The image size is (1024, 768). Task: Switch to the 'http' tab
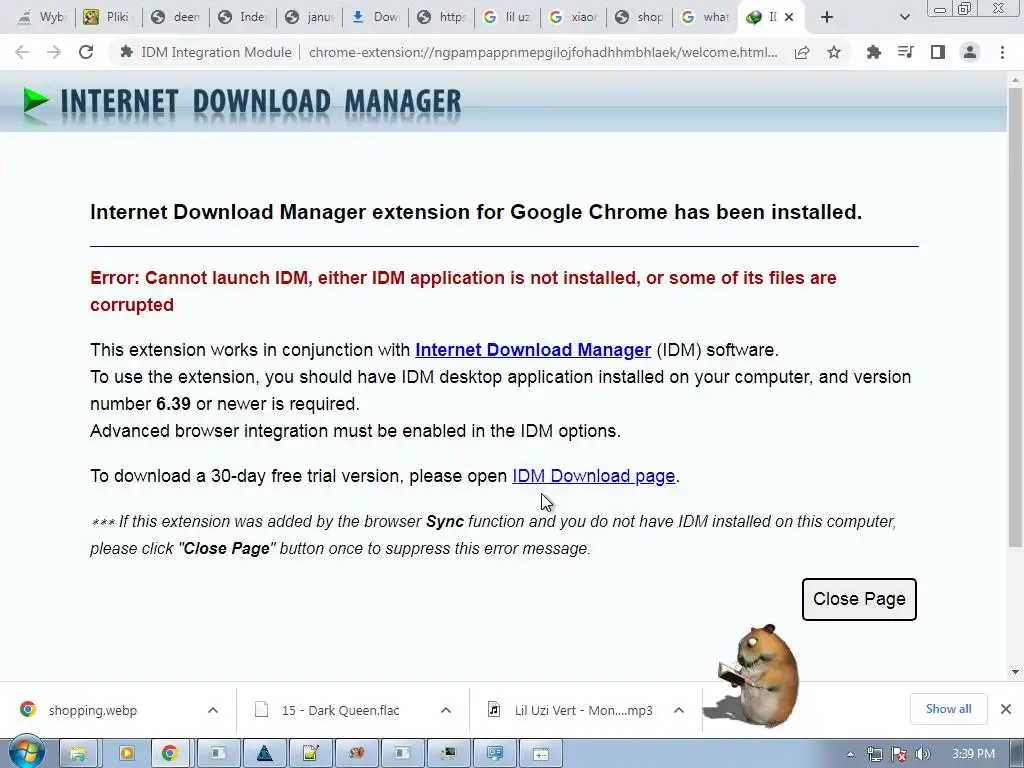point(442,18)
